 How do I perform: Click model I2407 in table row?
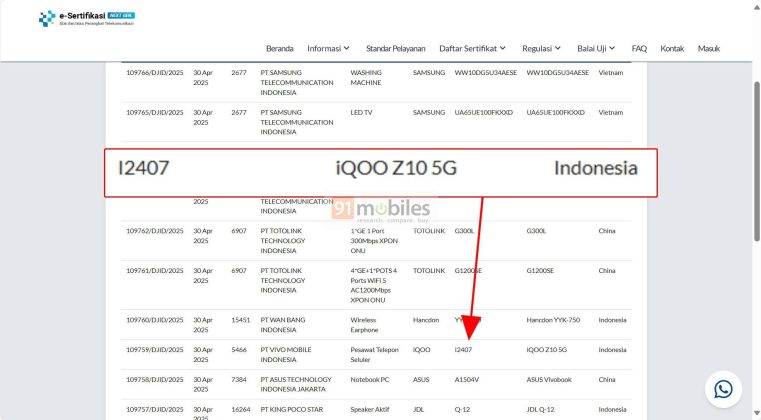click(x=463, y=350)
